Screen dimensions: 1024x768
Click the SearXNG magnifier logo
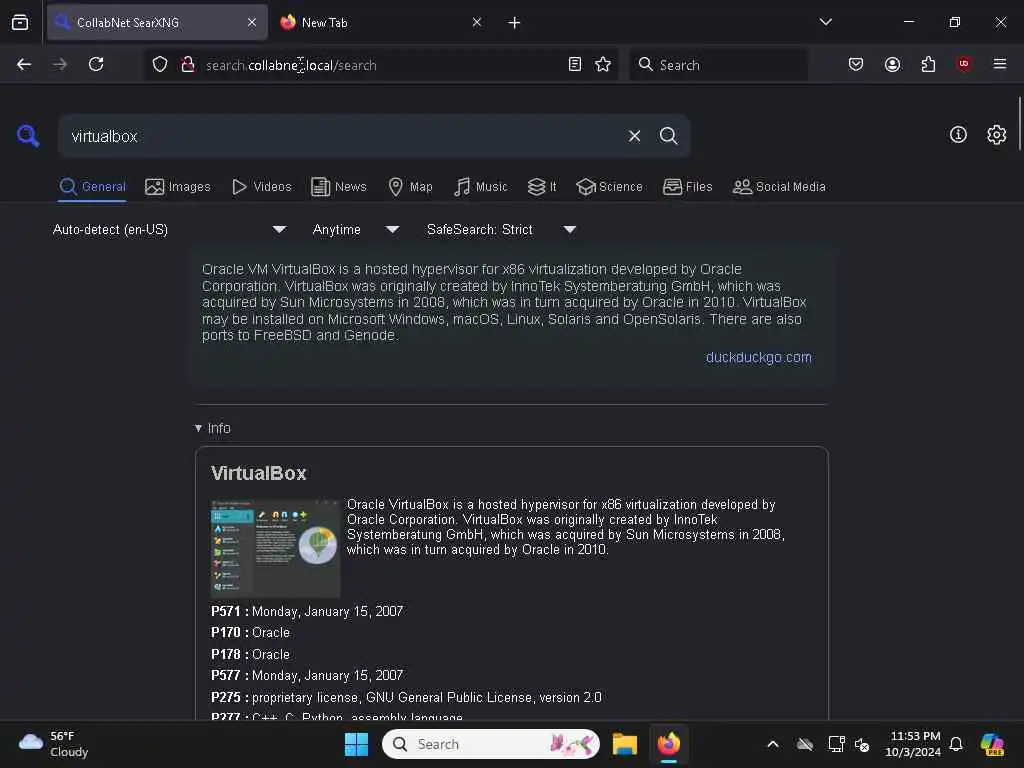tap(28, 136)
